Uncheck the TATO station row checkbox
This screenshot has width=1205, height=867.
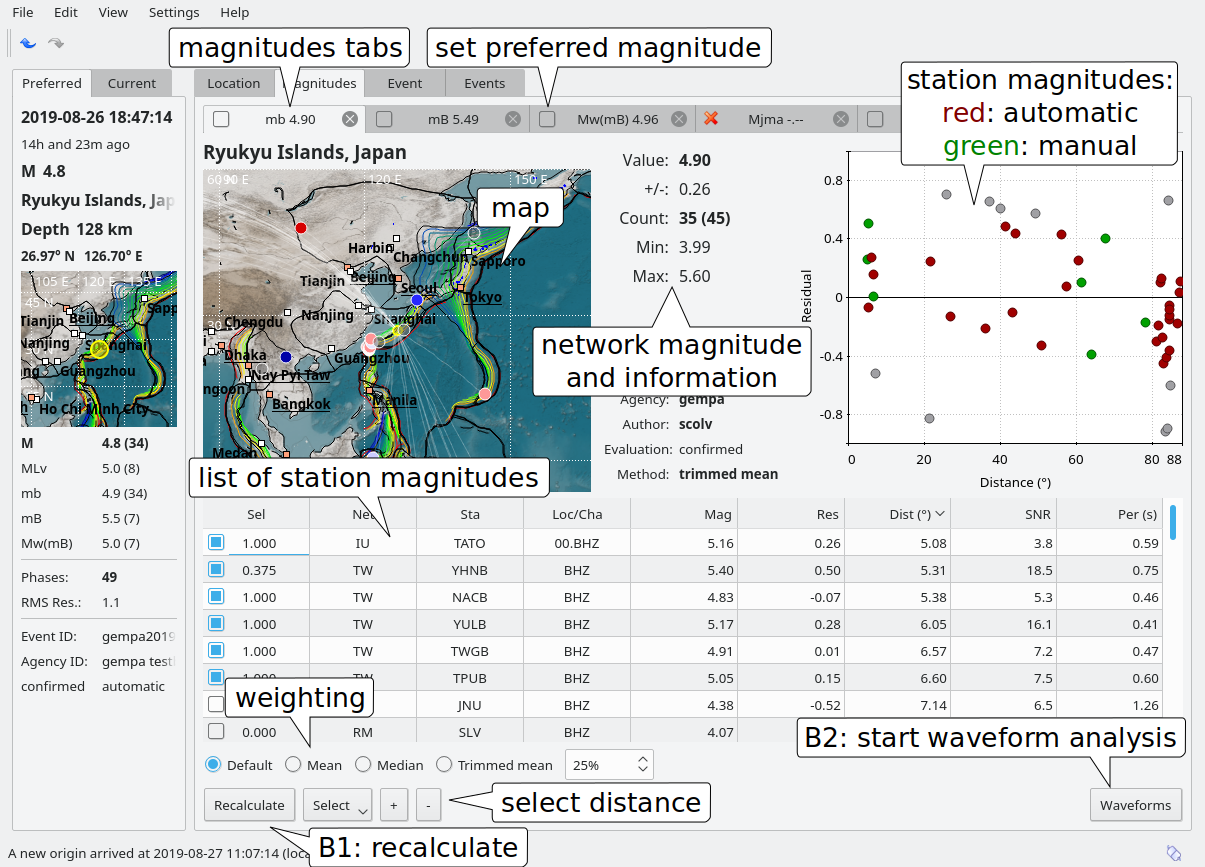(216, 543)
